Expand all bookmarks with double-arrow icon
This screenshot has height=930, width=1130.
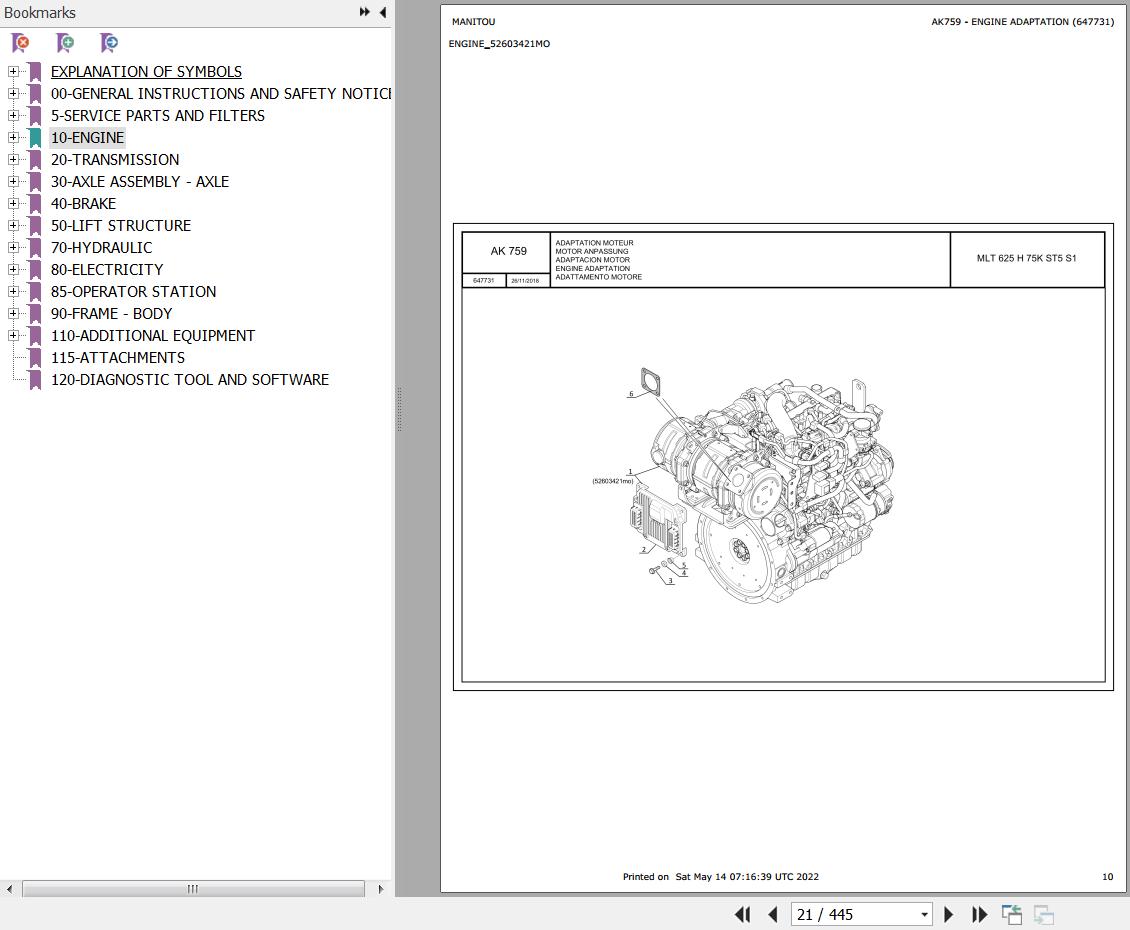point(365,12)
